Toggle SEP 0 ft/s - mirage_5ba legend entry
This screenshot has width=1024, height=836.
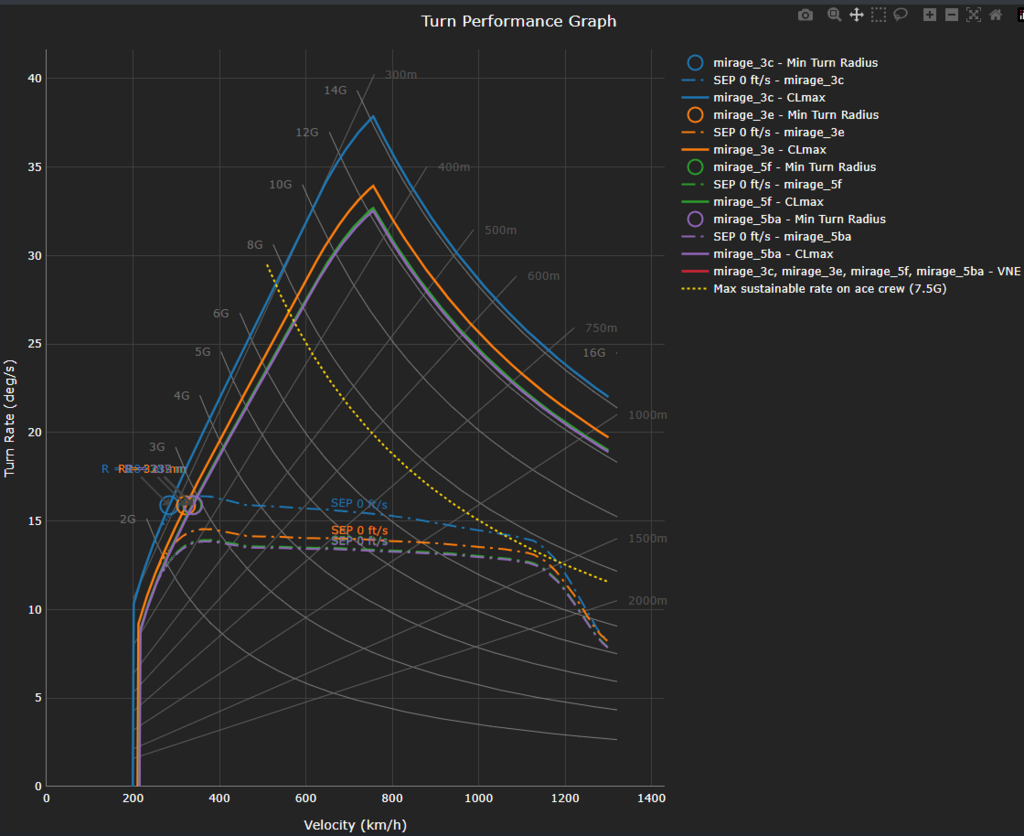click(x=782, y=236)
